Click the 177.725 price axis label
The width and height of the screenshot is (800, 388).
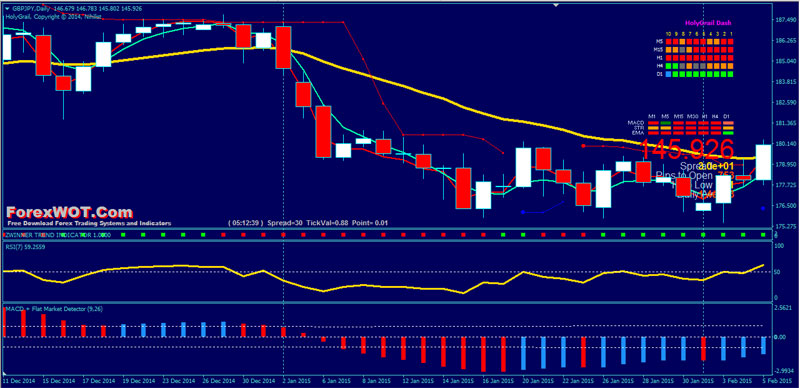(786, 185)
